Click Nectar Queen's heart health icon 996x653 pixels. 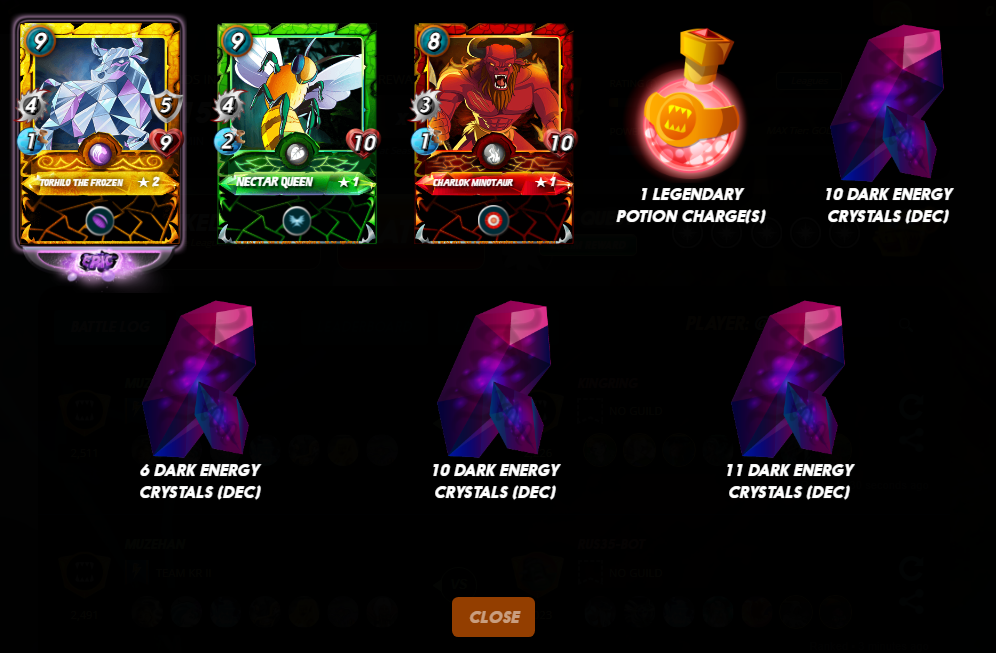click(363, 142)
